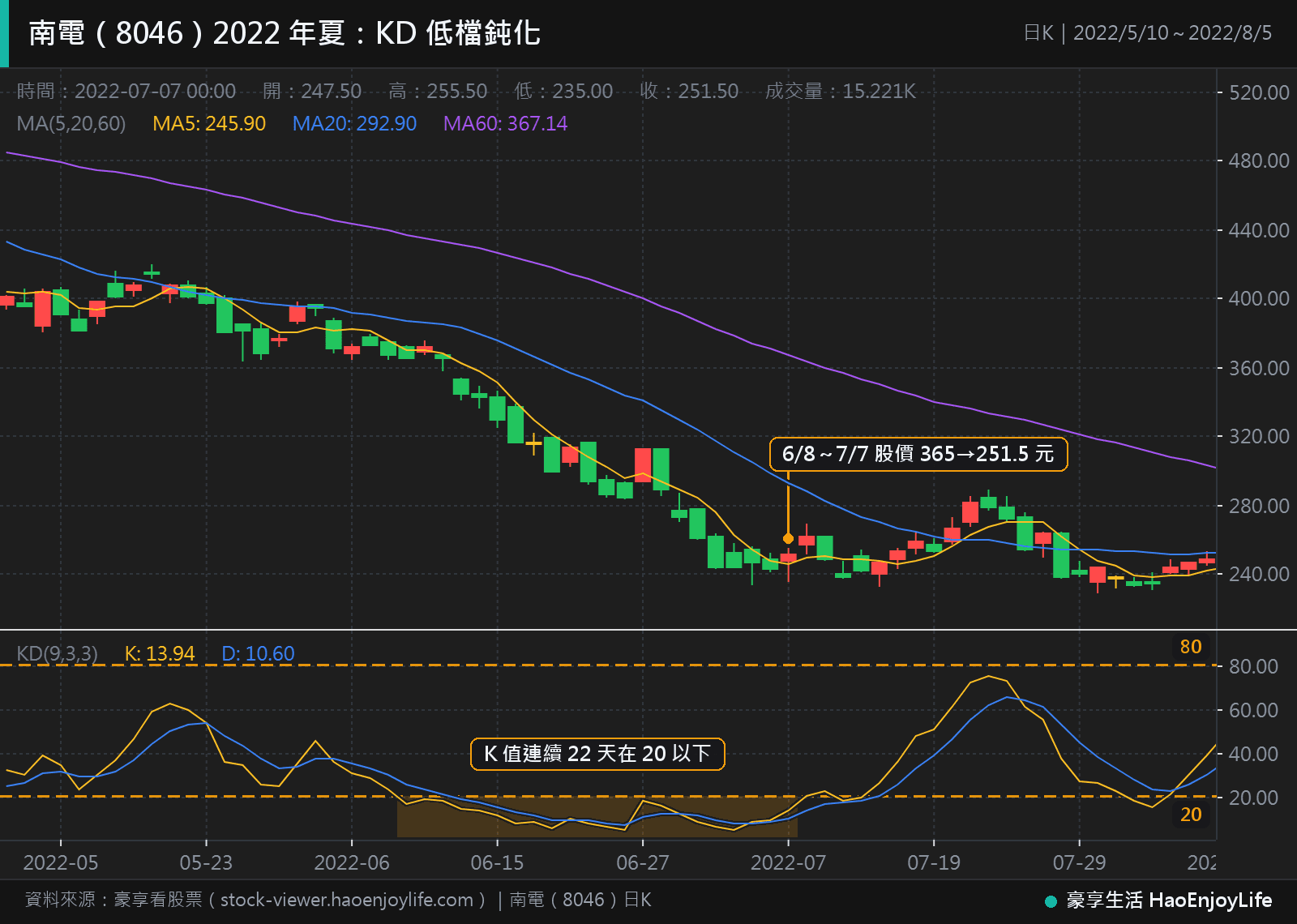Click the 06-27 date axis label
Screen dimensions: 1297x924
(643, 862)
